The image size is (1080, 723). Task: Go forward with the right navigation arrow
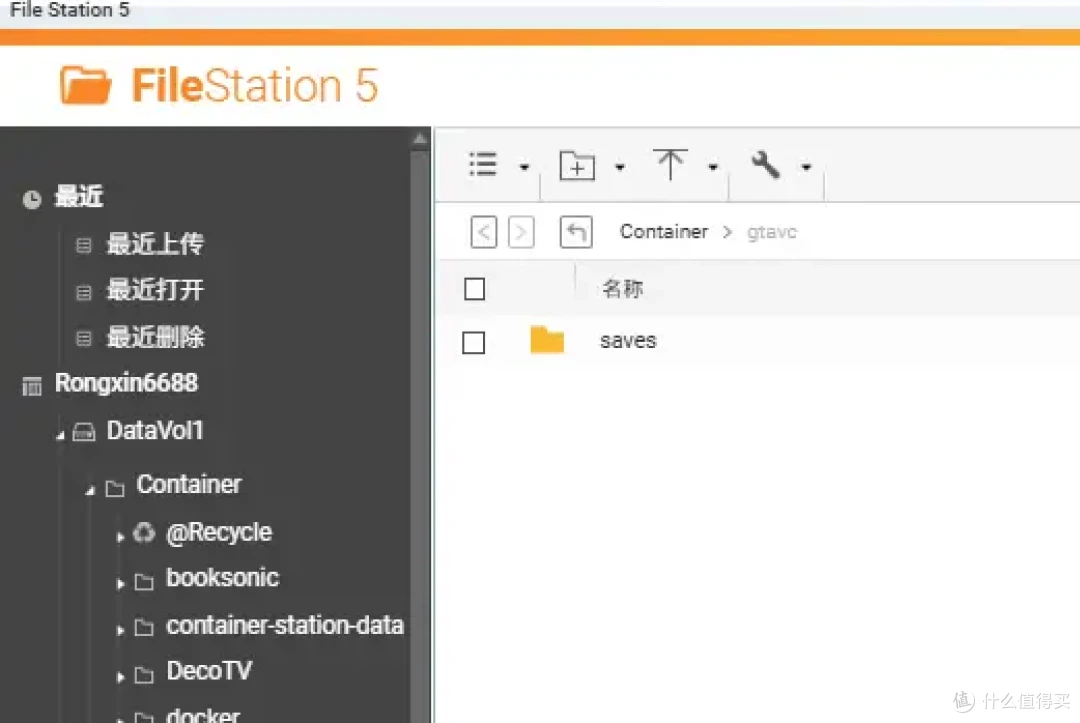(x=521, y=232)
